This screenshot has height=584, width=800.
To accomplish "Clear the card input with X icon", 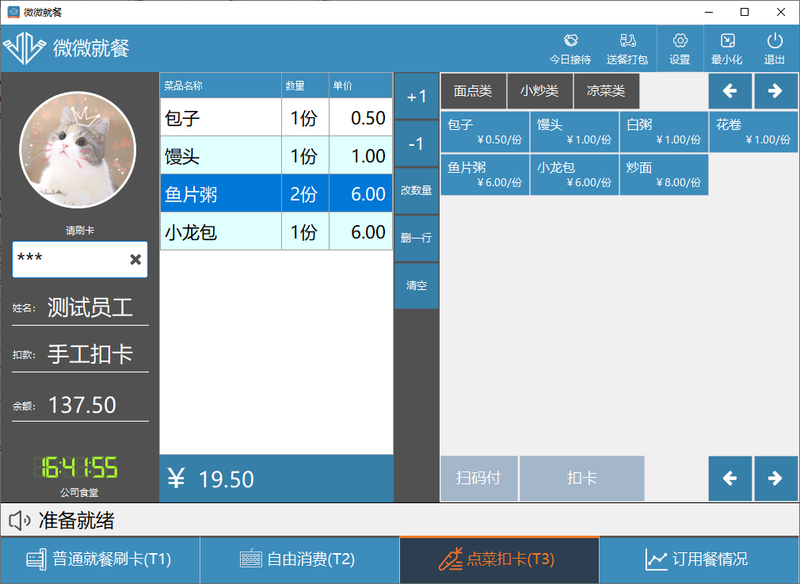I will point(135,260).
